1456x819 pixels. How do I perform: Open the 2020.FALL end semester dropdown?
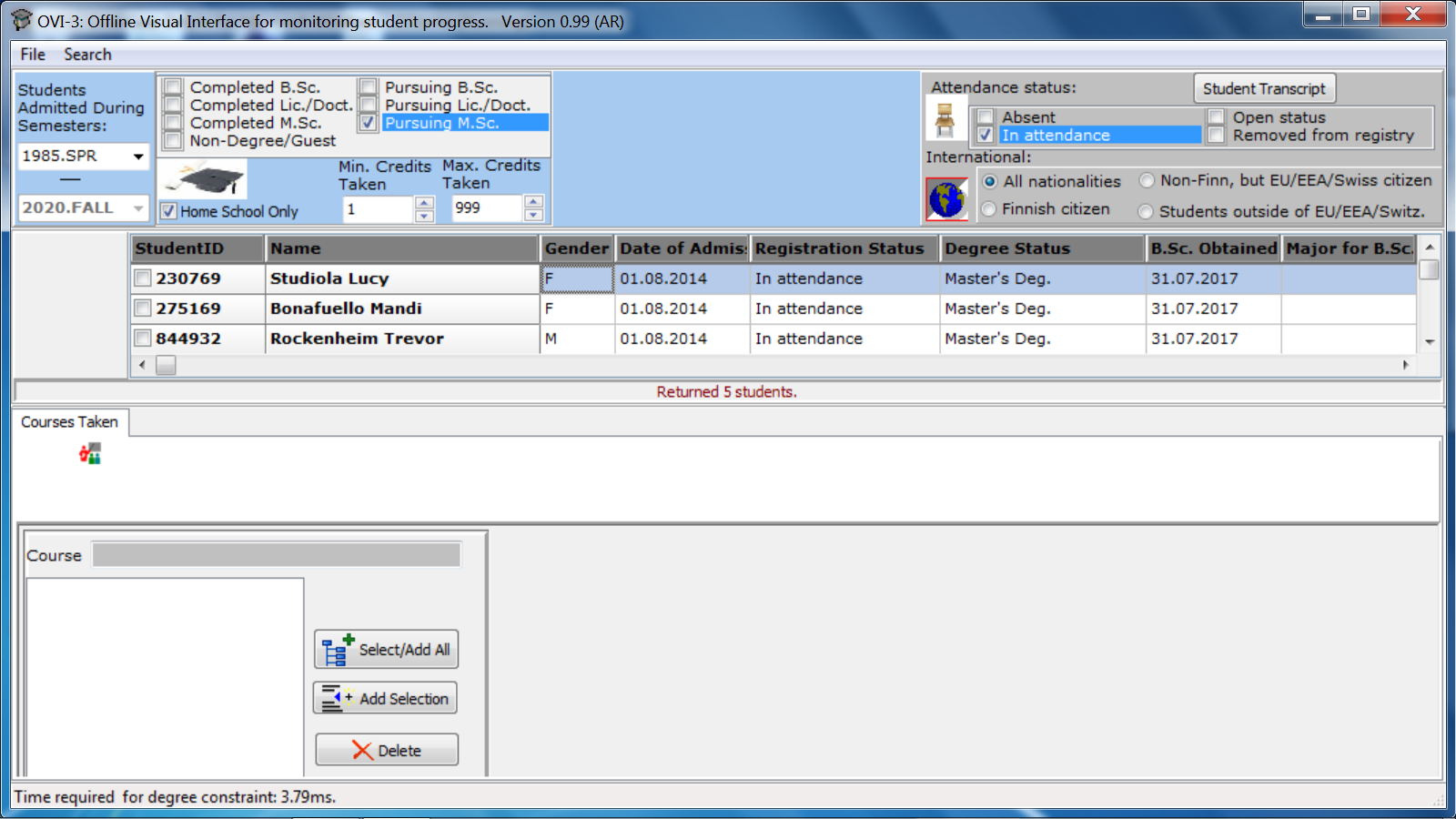coord(138,208)
